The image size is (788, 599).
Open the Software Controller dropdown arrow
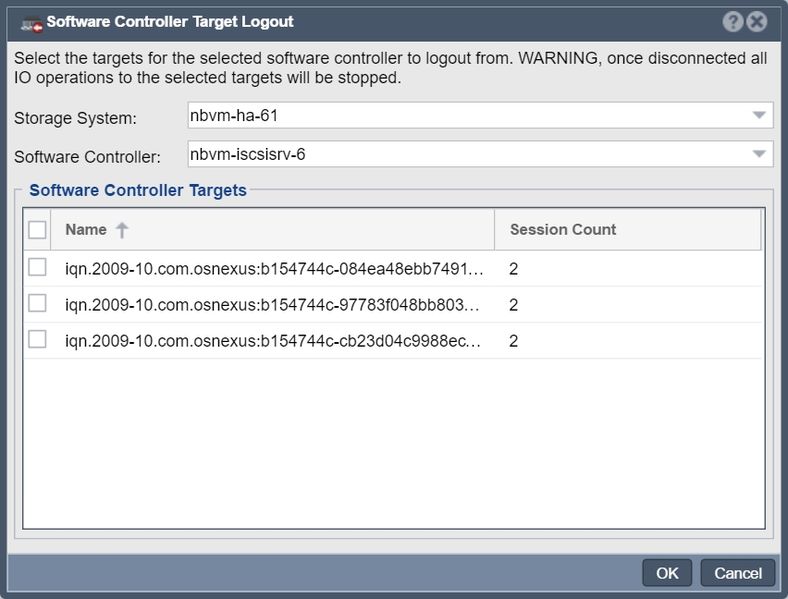[x=759, y=154]
